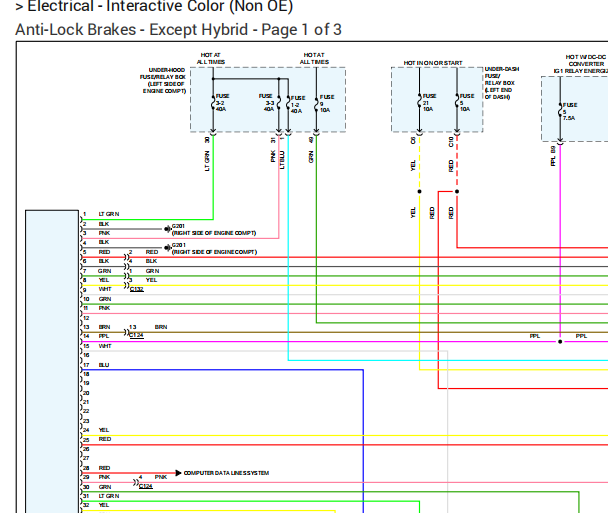This screenshot has width=608, height=513.
Task: Click pin 11 PNK label
Action: tap(104, 308)
